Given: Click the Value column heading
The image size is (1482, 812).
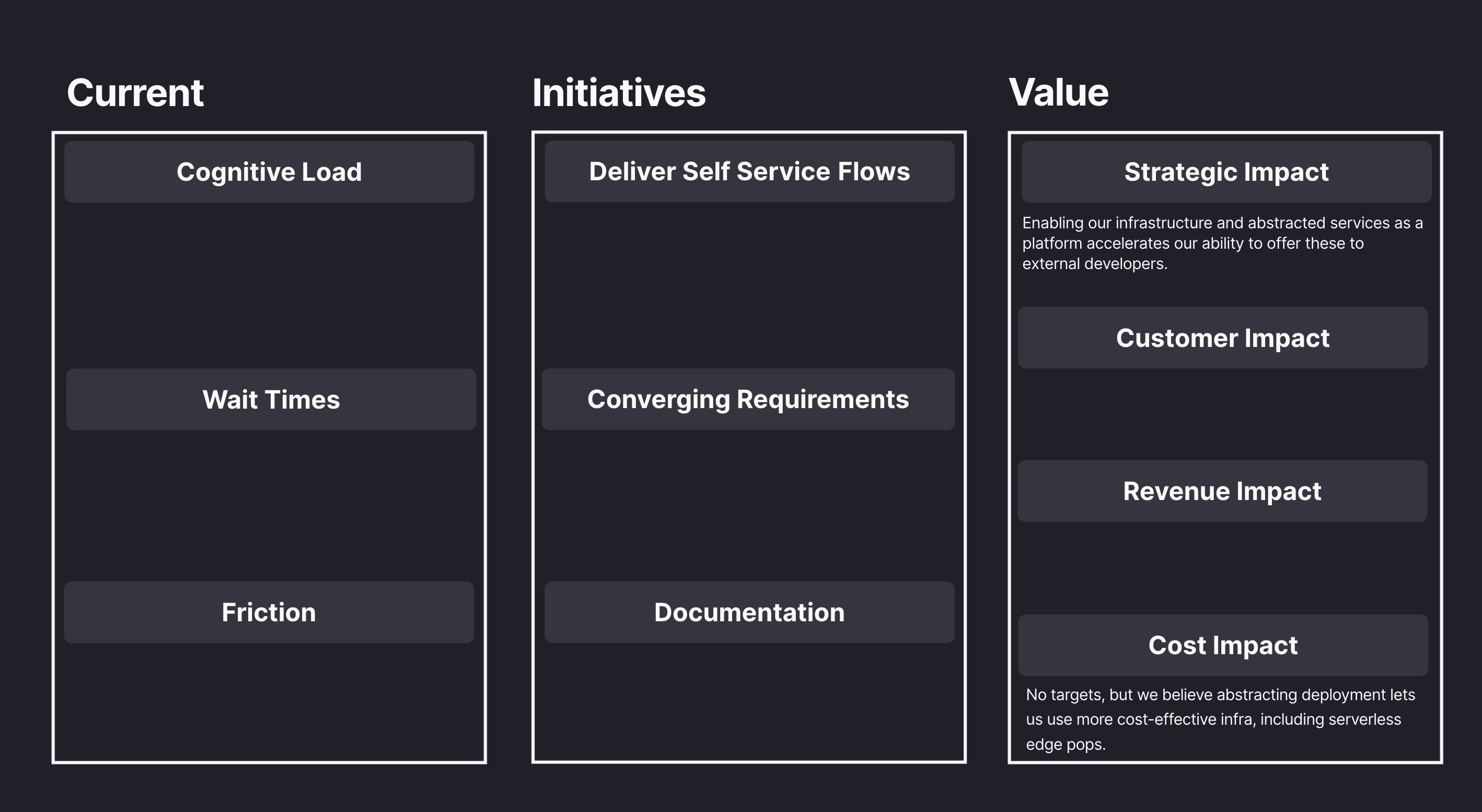Looking at the screenshot, I should pyautogui.click(x=1058, y=92).
